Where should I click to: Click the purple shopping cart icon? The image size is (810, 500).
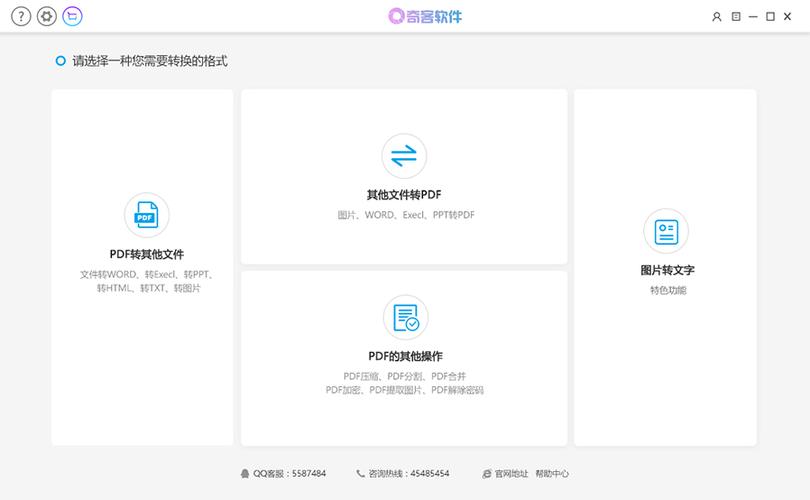tap(72, 17)
